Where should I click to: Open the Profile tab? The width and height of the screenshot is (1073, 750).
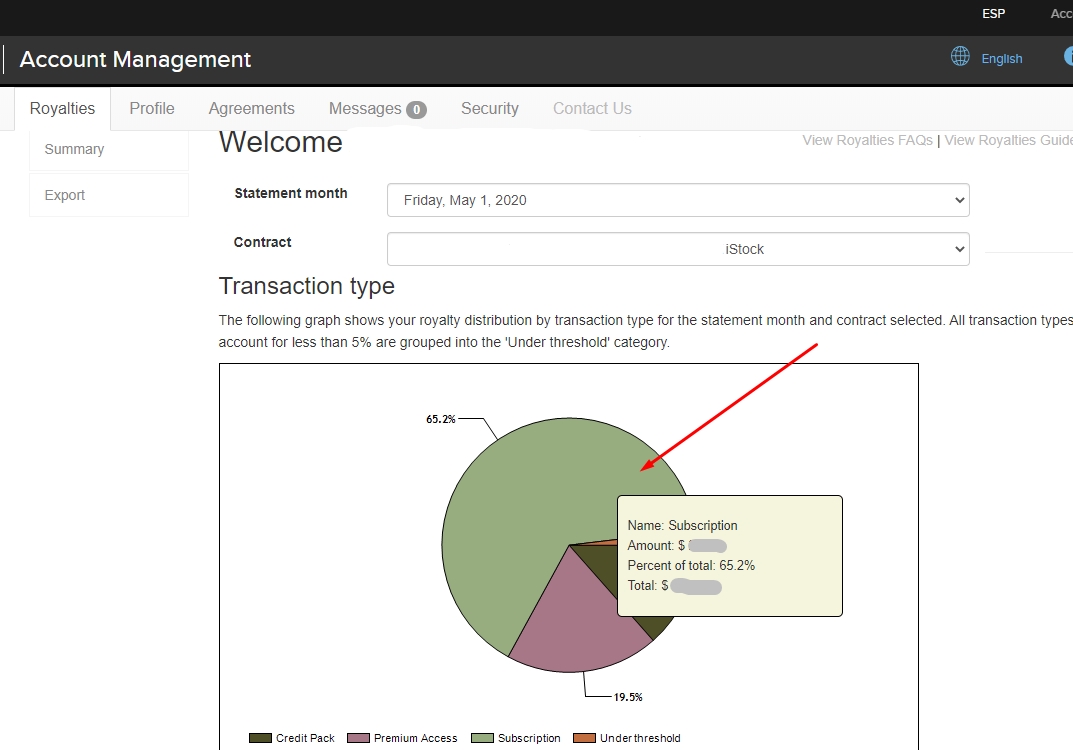[152, 109]
